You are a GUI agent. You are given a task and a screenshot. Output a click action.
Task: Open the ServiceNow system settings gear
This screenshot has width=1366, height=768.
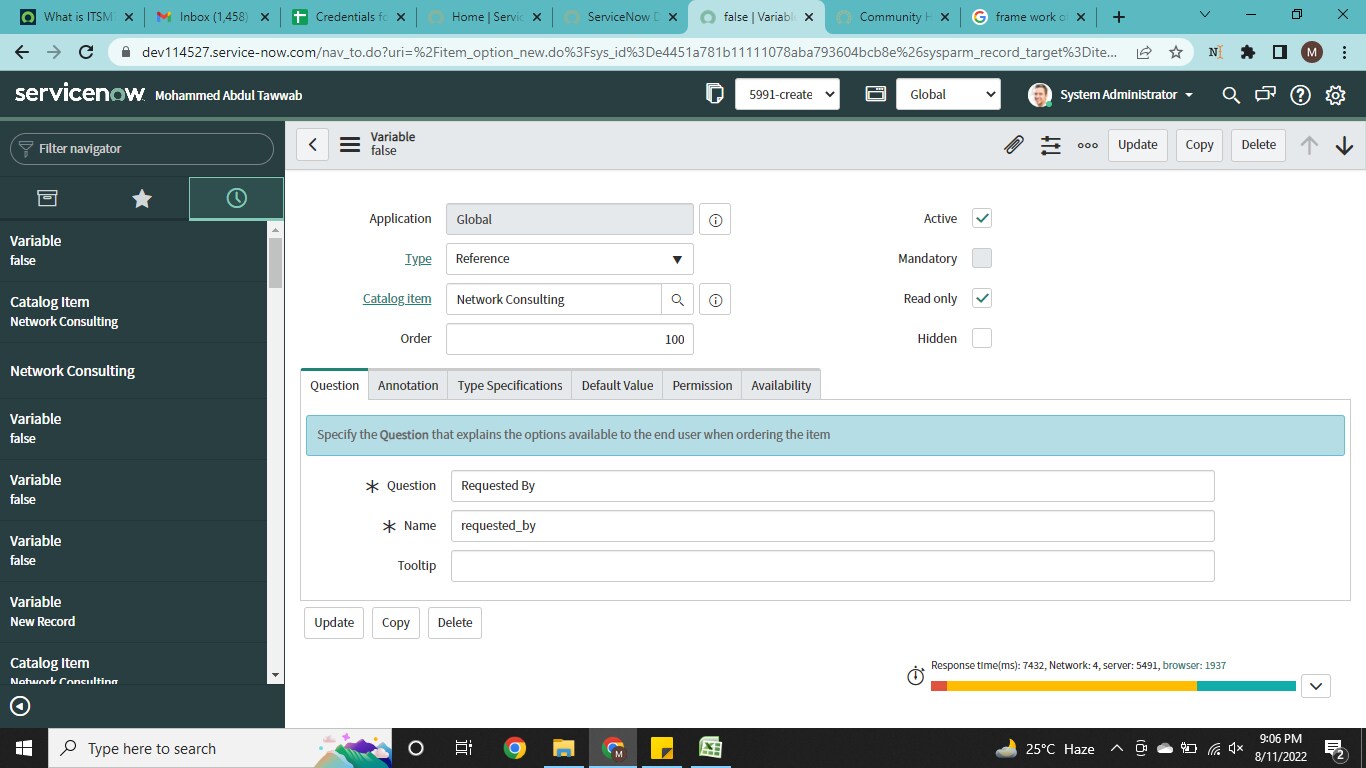pyautogui.click(x=1335, y=95)
